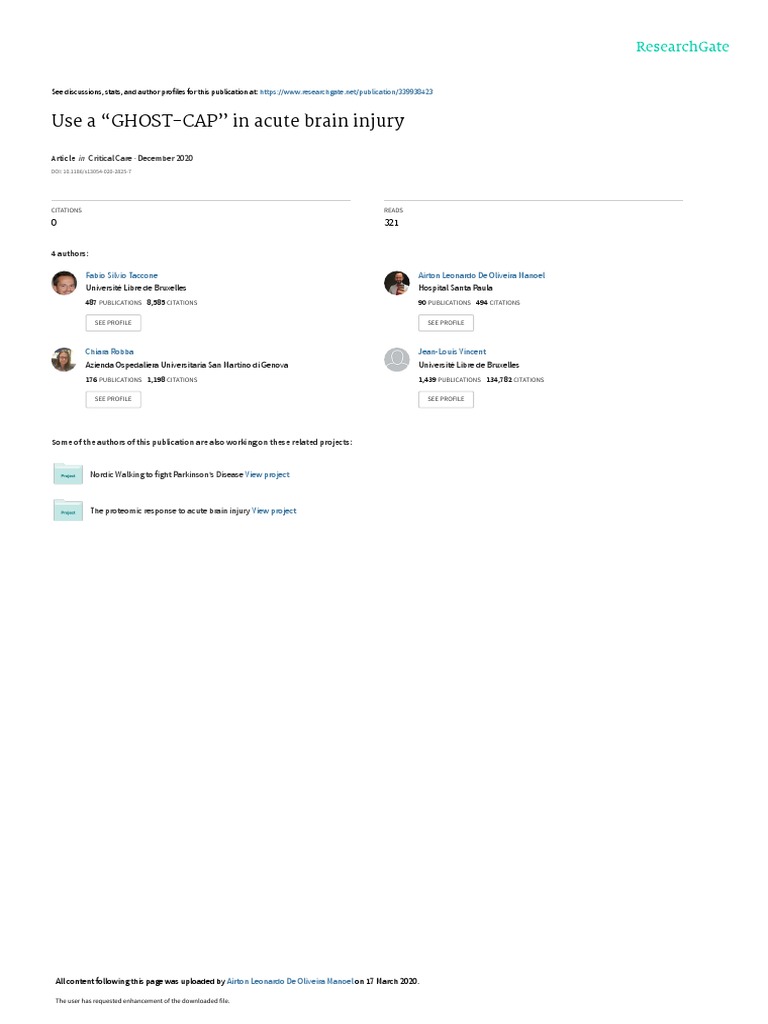Open Airton Leonardo De Oliveira Manoel name link
The image size is (768, 1024).
point(481,276)
